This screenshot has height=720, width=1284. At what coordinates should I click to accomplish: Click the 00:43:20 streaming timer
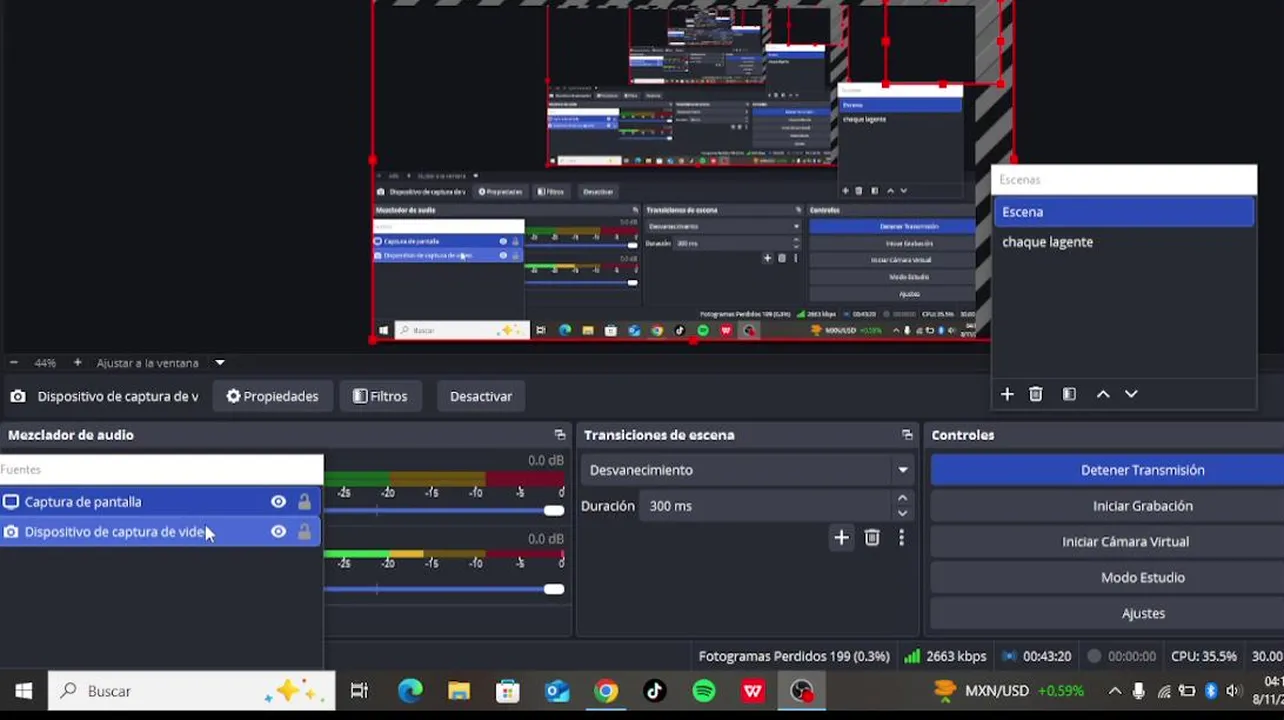coord(1037,657)
